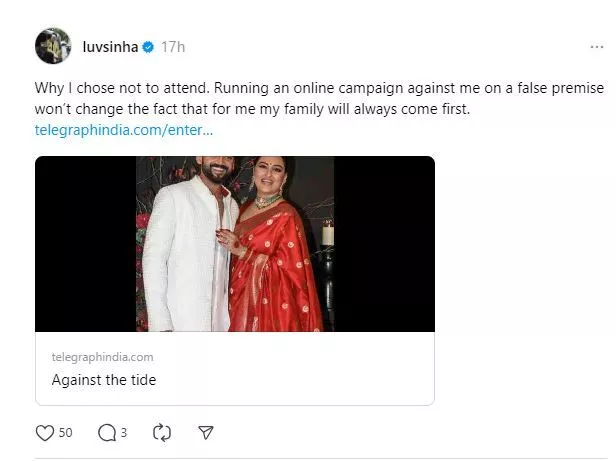Open the three-dot more options menu
The height and width of the screenshot is (461, 616).
(x=596, y=47)
